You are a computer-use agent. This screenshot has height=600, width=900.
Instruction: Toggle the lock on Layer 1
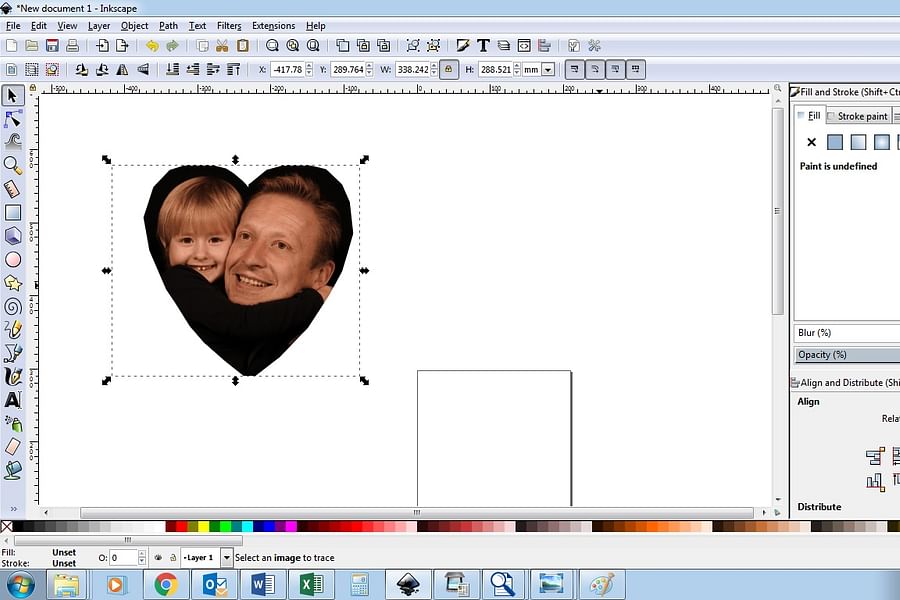pyautogui.click(x=174, y=557)
